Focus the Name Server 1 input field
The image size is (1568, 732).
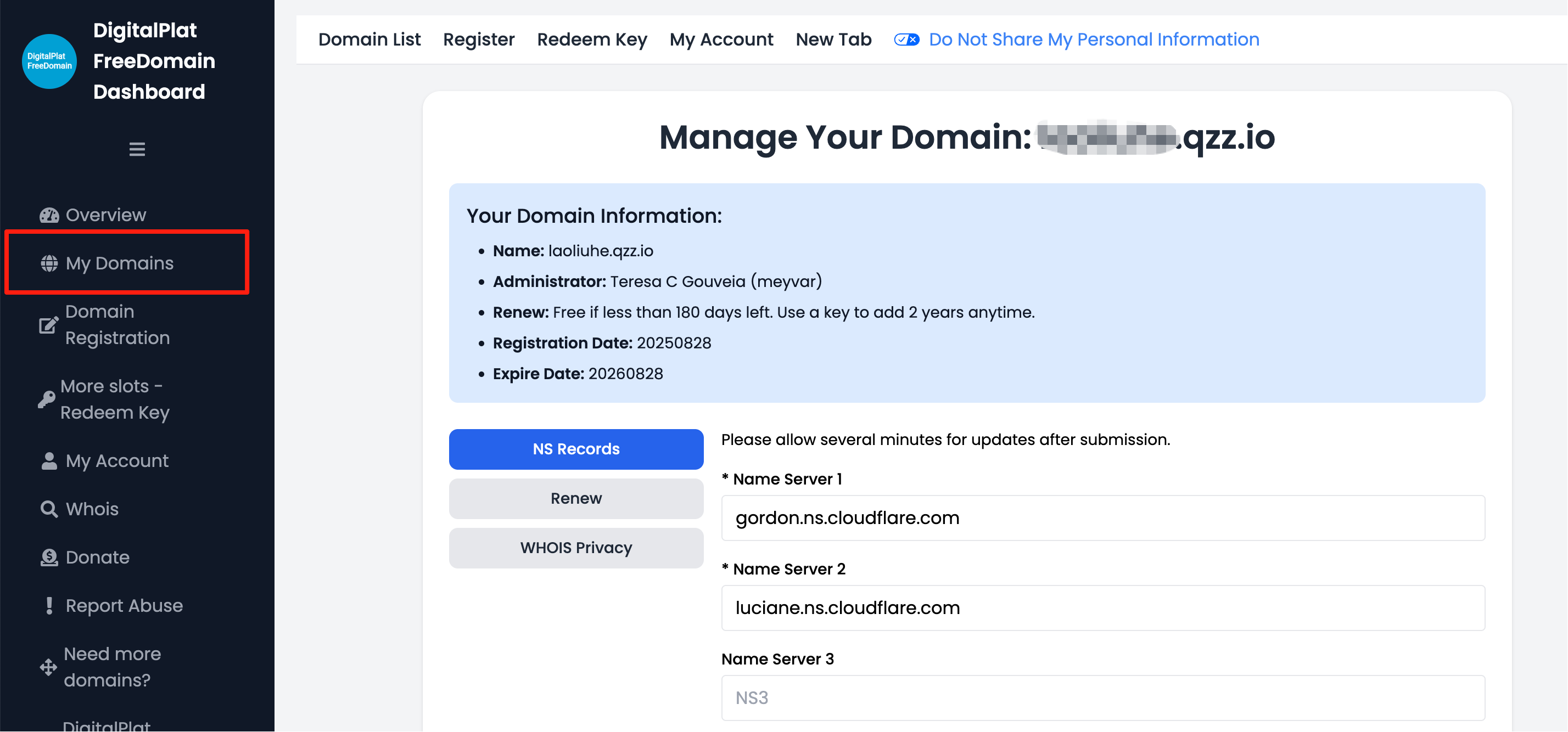tap(1102, 518)
